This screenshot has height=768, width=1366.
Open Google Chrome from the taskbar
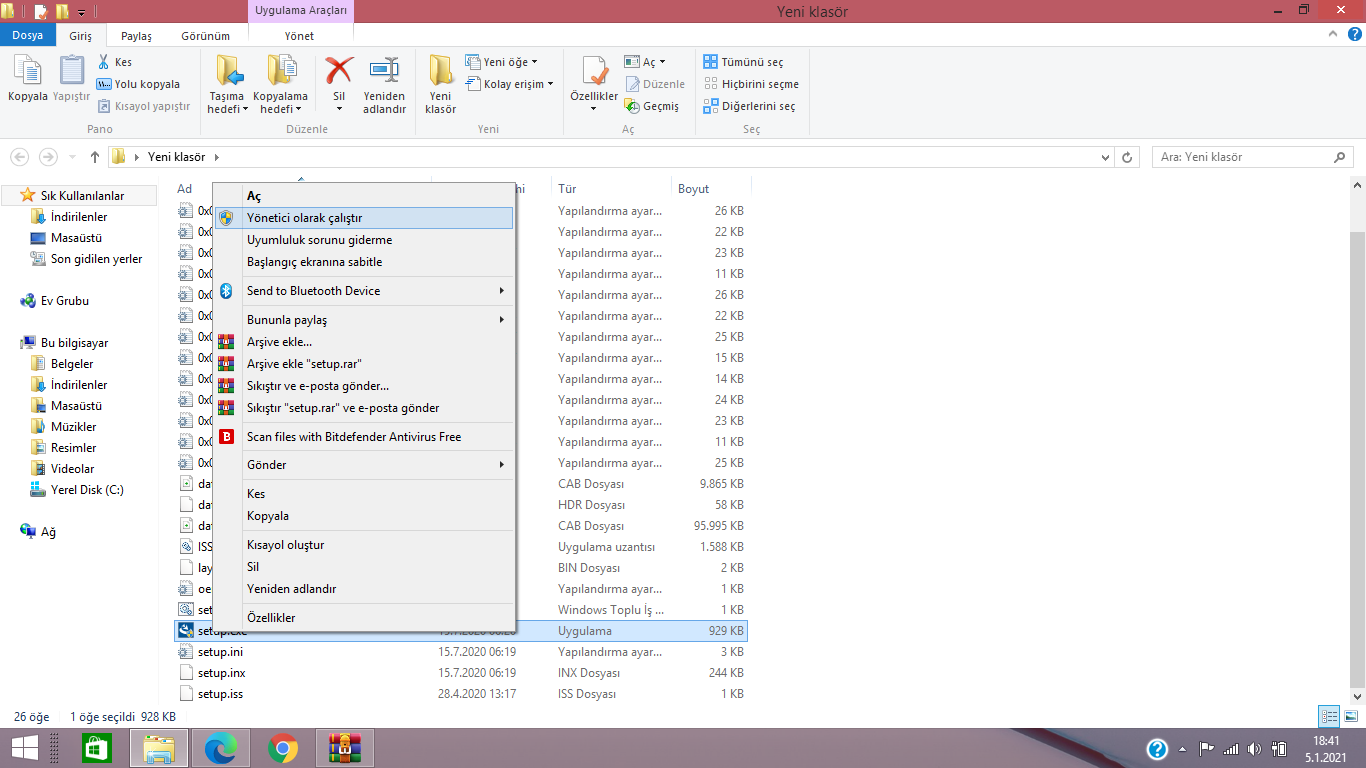(x=283, y=748)
